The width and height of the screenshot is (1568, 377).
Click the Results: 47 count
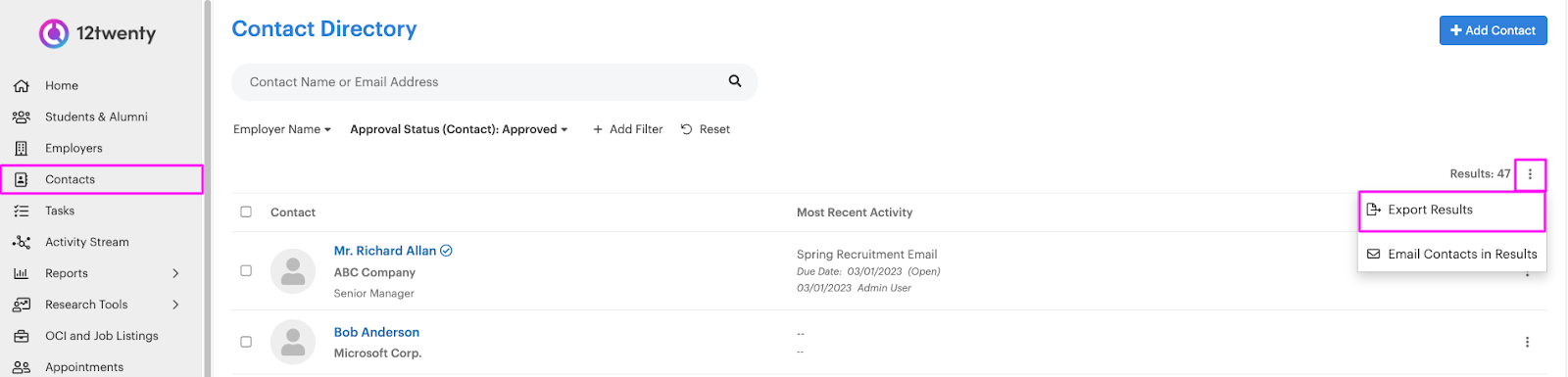[1480, 174]
